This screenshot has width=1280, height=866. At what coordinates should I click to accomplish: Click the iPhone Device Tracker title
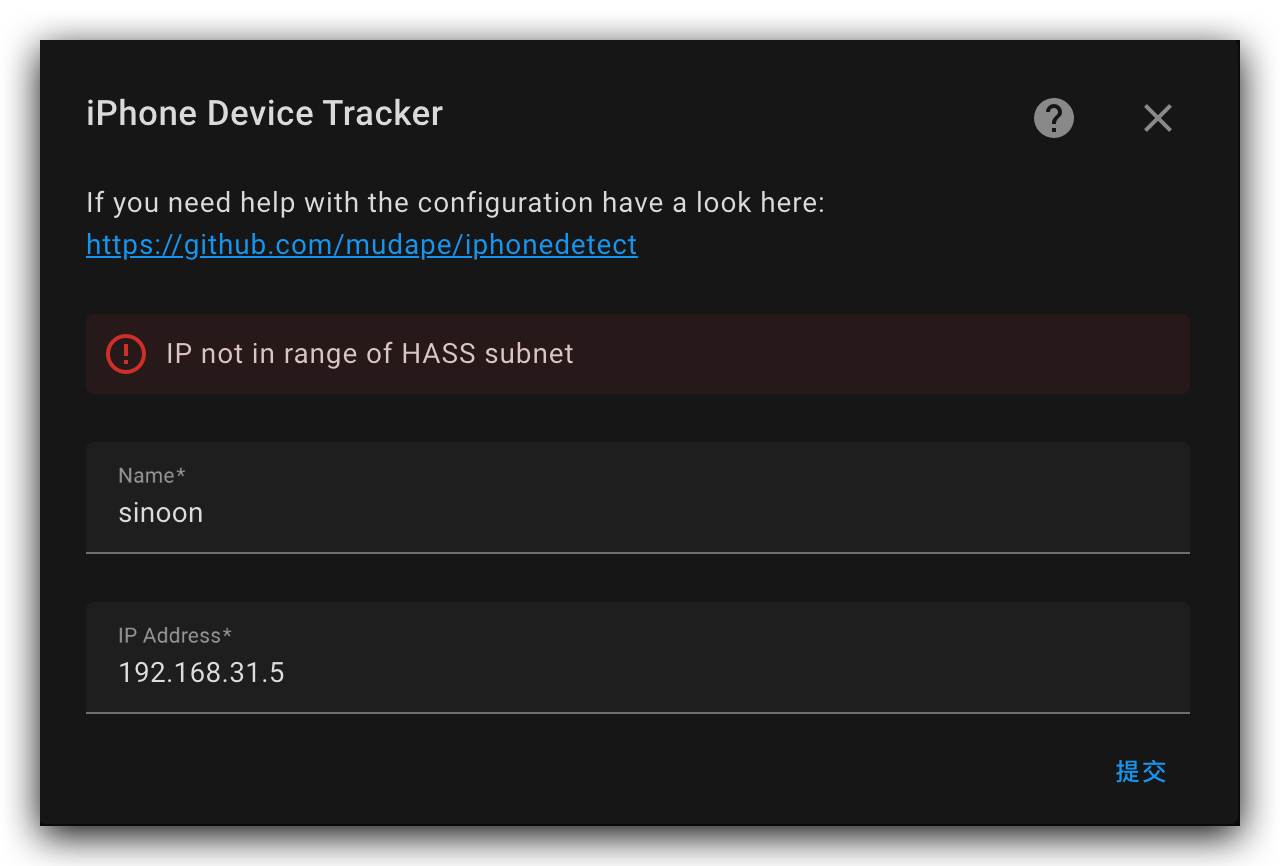(264, 113)
